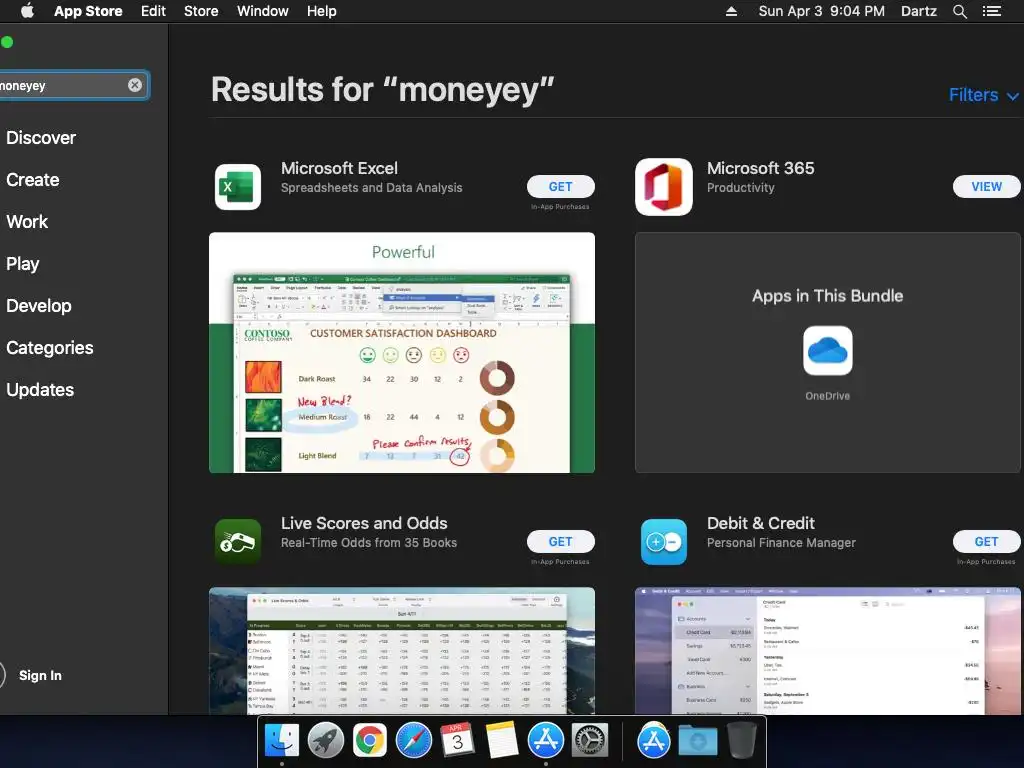Screen dimensions: 1024x768
Task: Get Microsoft Excel
Action: (560, 187)
